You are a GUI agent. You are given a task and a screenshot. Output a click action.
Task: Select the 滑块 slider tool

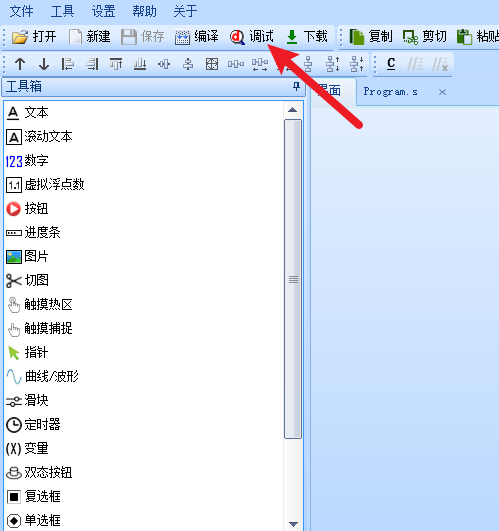coord(27,401)
